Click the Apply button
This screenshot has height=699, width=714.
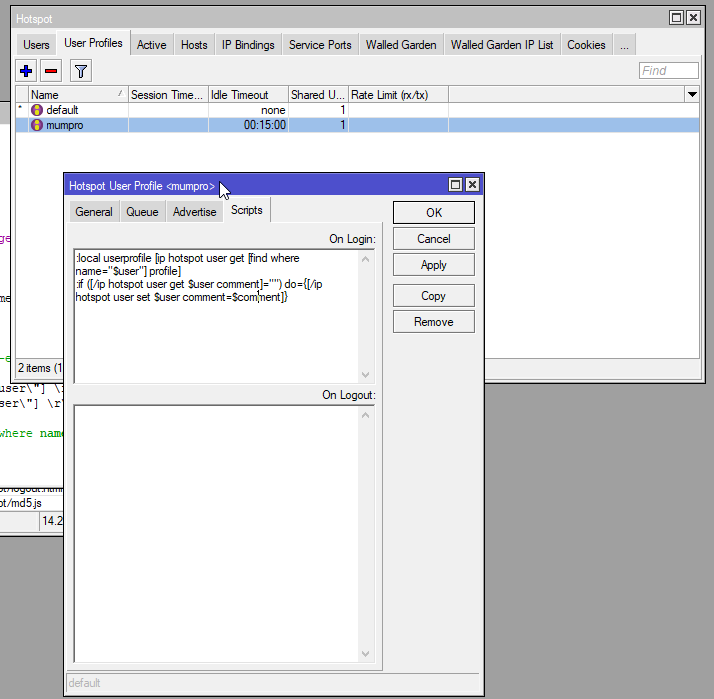click(434, 265)
